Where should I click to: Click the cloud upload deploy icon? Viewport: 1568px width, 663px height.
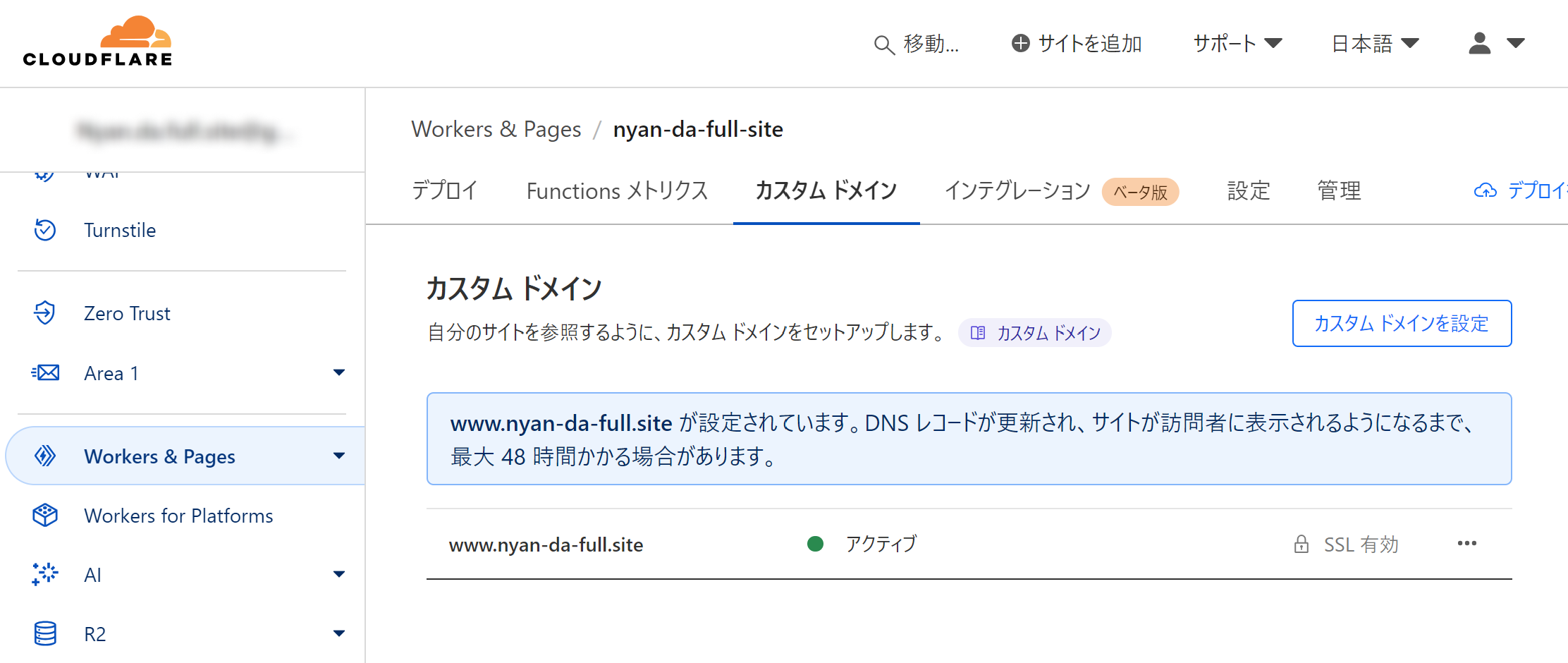pos(1485,190)
